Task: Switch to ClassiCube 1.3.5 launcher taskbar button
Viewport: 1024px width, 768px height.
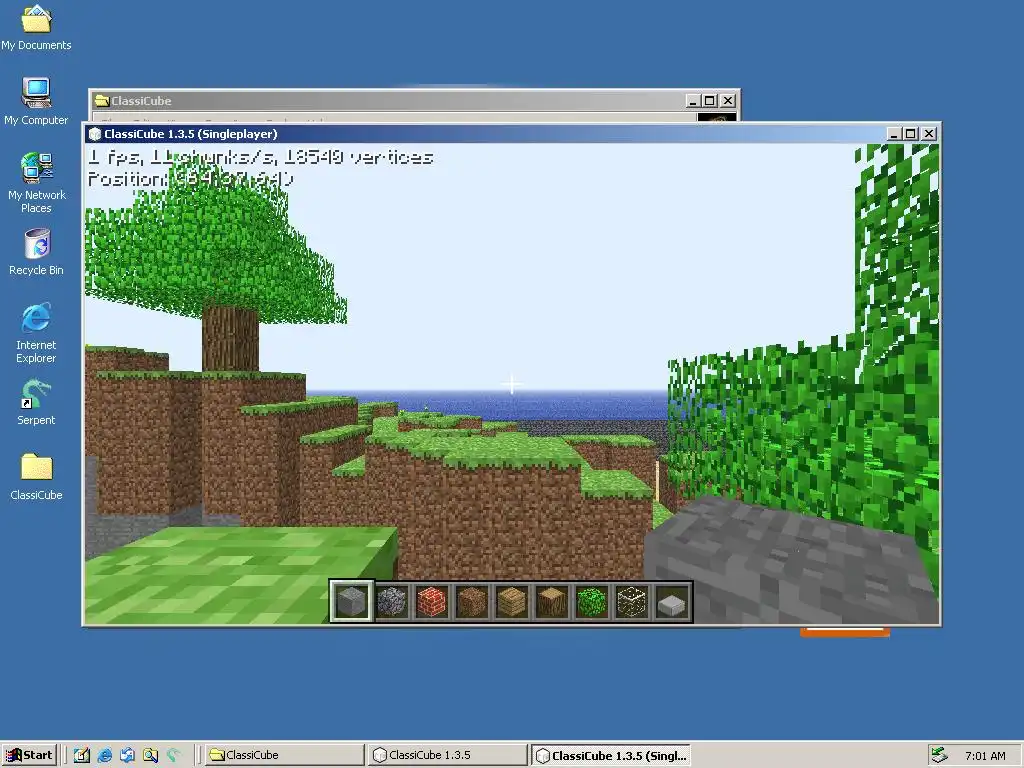Action: coord(448,755)
